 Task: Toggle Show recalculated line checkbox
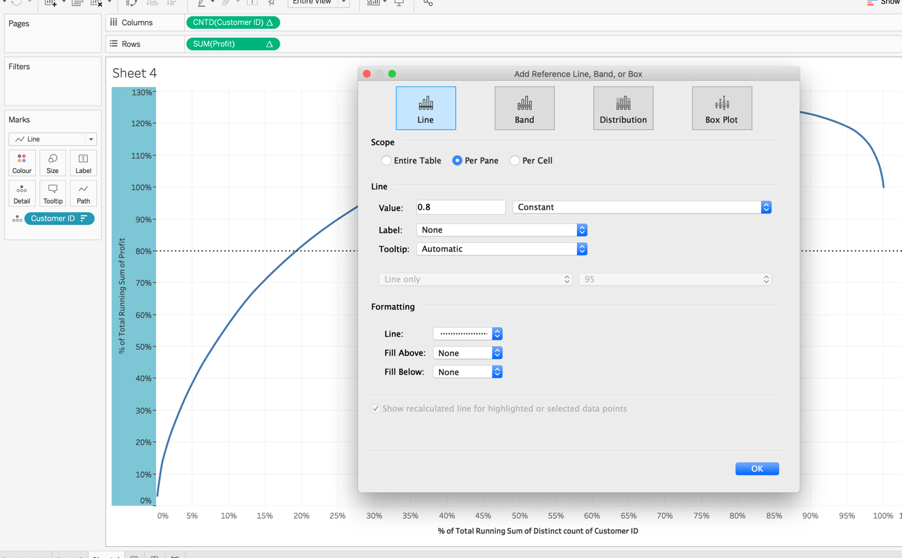coord(376,408)
